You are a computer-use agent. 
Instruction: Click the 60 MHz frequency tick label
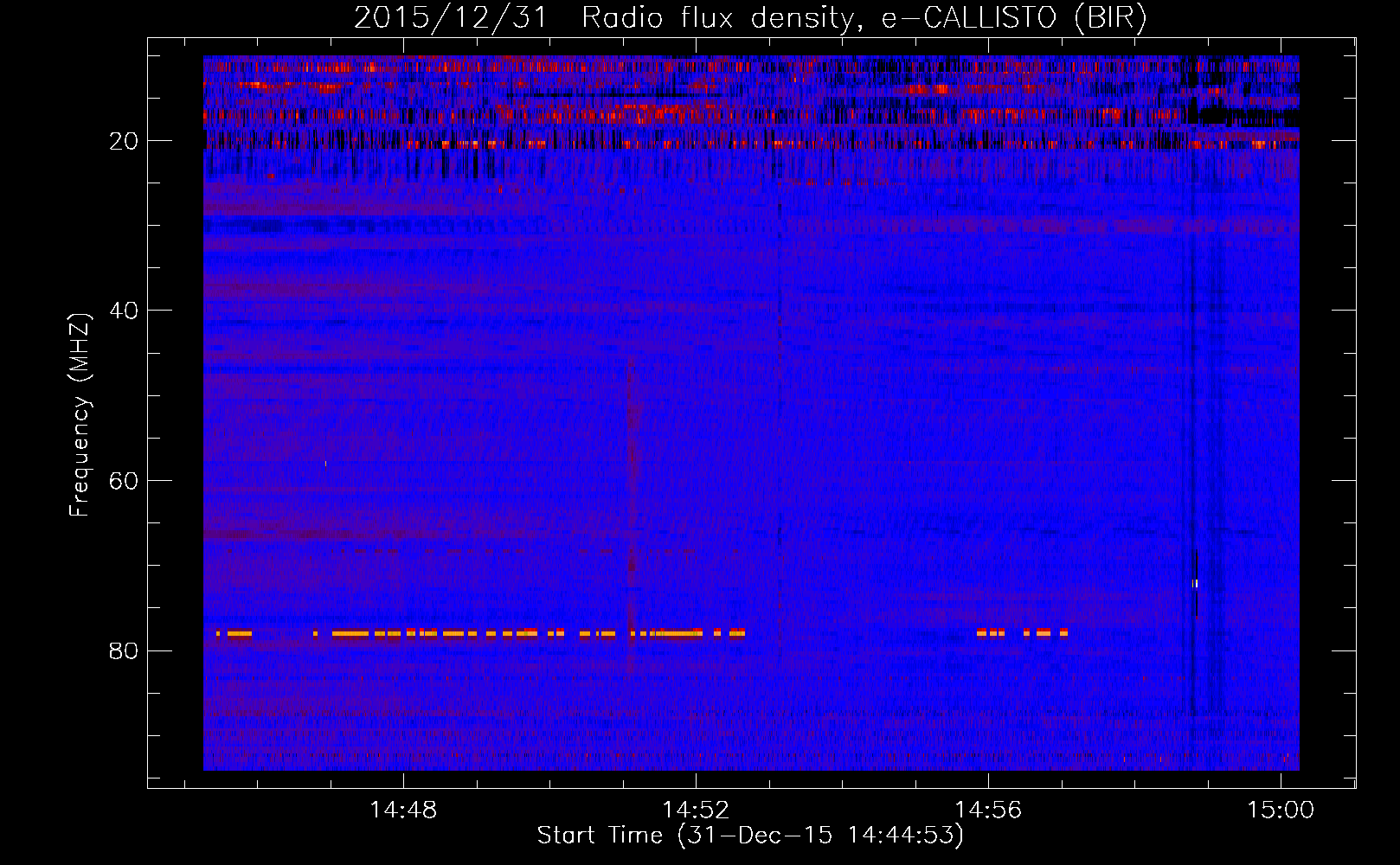tap(124, 481)
